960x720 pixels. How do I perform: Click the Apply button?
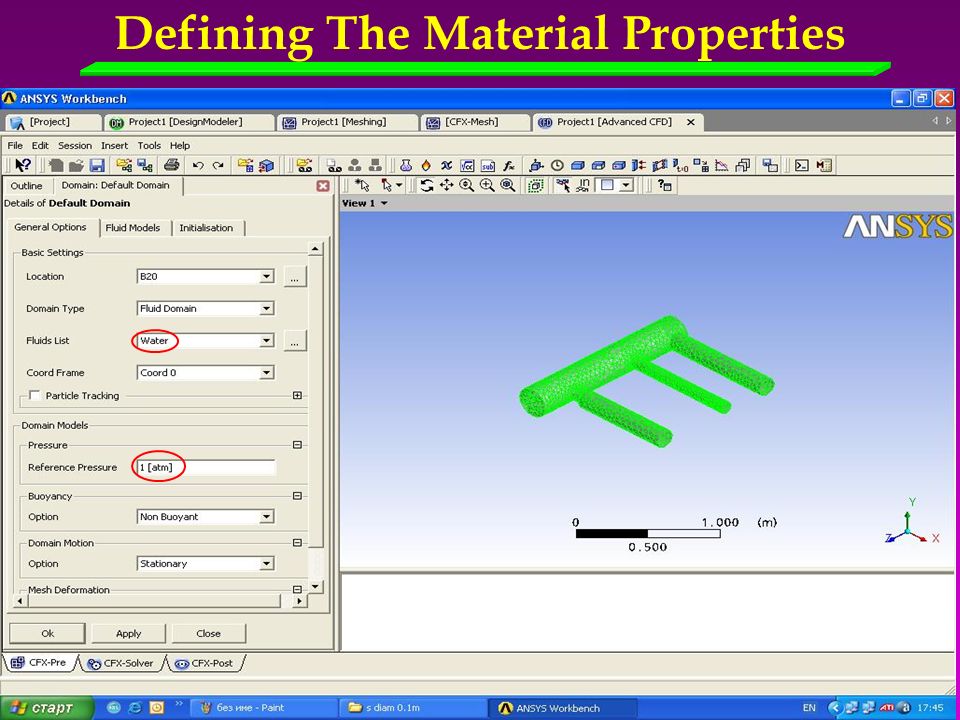click(x=129, y=634)
